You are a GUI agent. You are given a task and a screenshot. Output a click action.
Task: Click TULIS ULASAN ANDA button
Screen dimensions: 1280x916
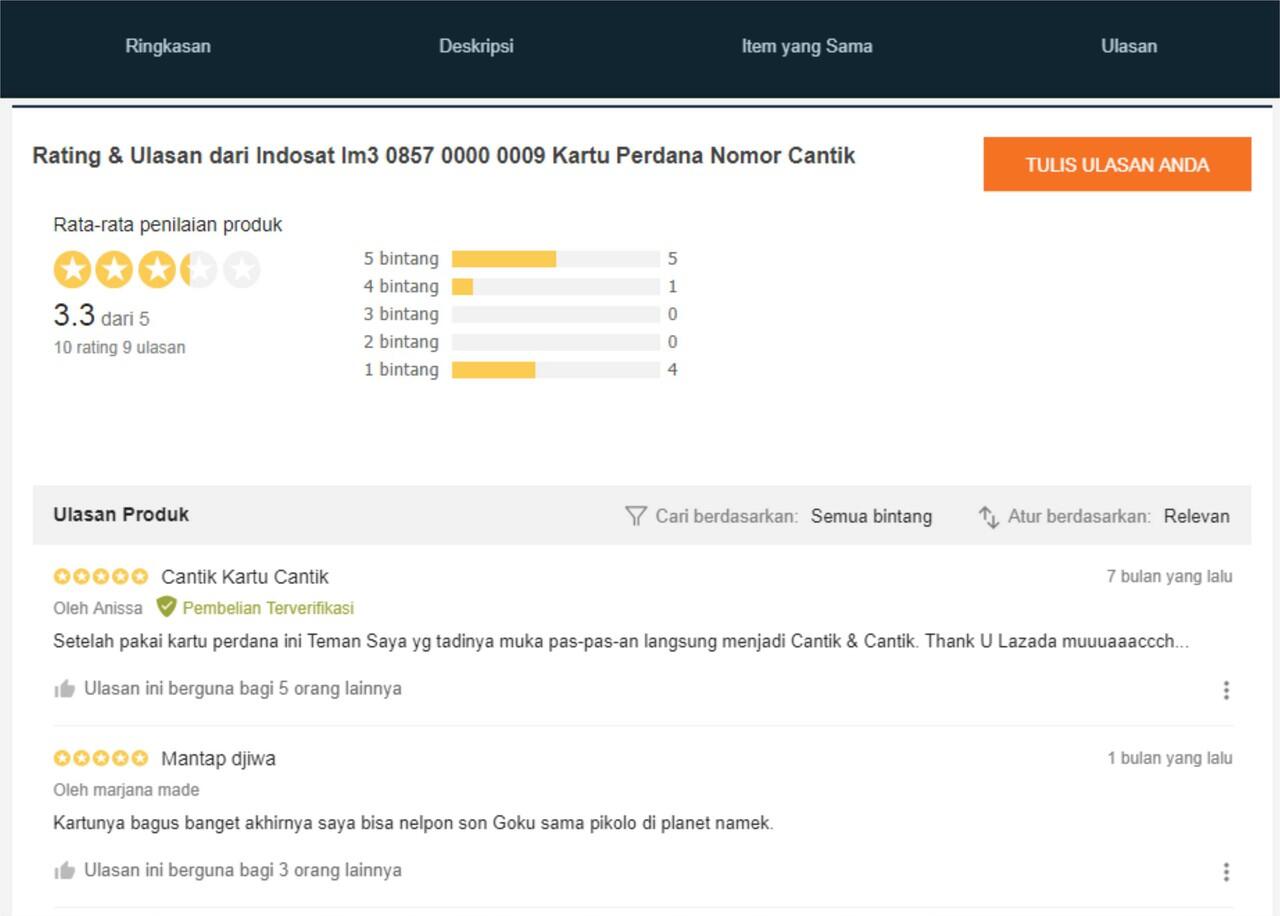click(1117, 164)
